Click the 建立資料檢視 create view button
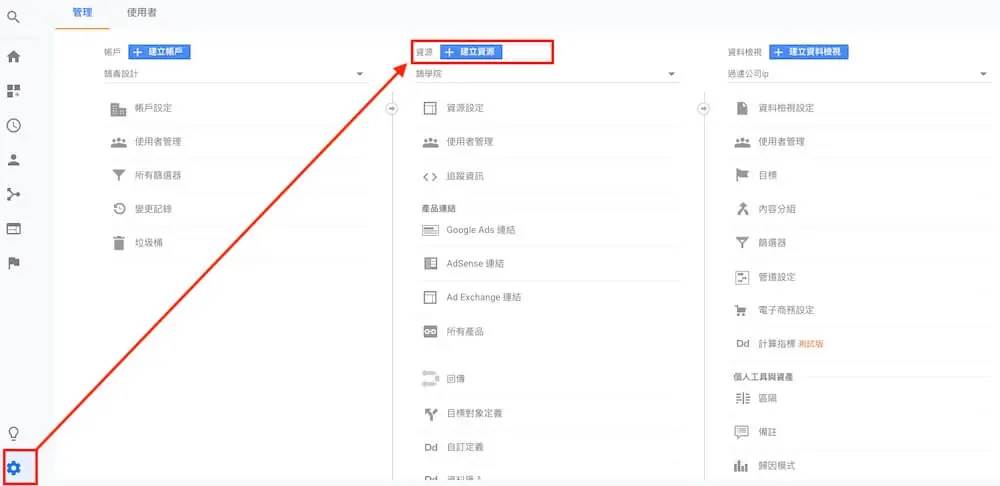The width and height of the screenshot is (1000, 486). [809, 52]
